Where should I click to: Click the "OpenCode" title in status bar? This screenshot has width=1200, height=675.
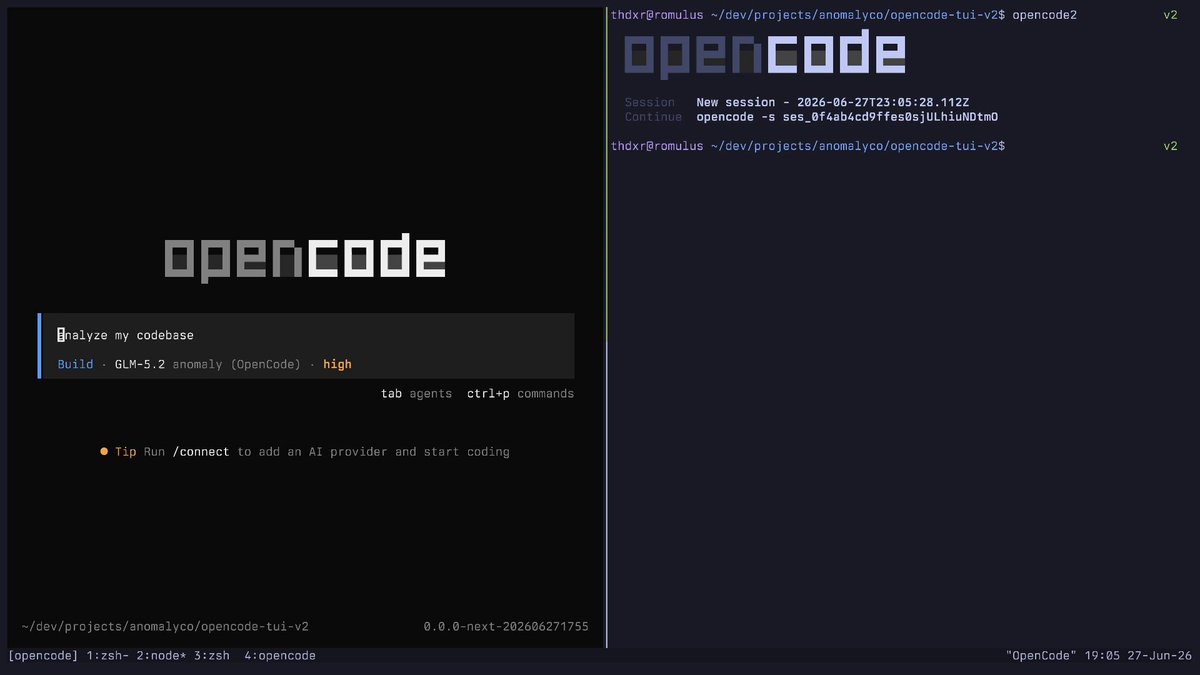1041,656
